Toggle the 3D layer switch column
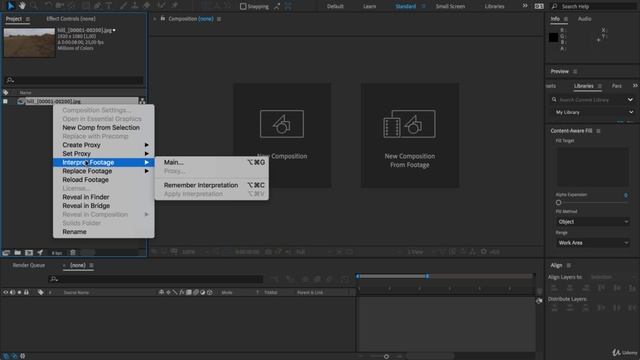The width and height of the screenshot is (640, 360). [209, 292]
